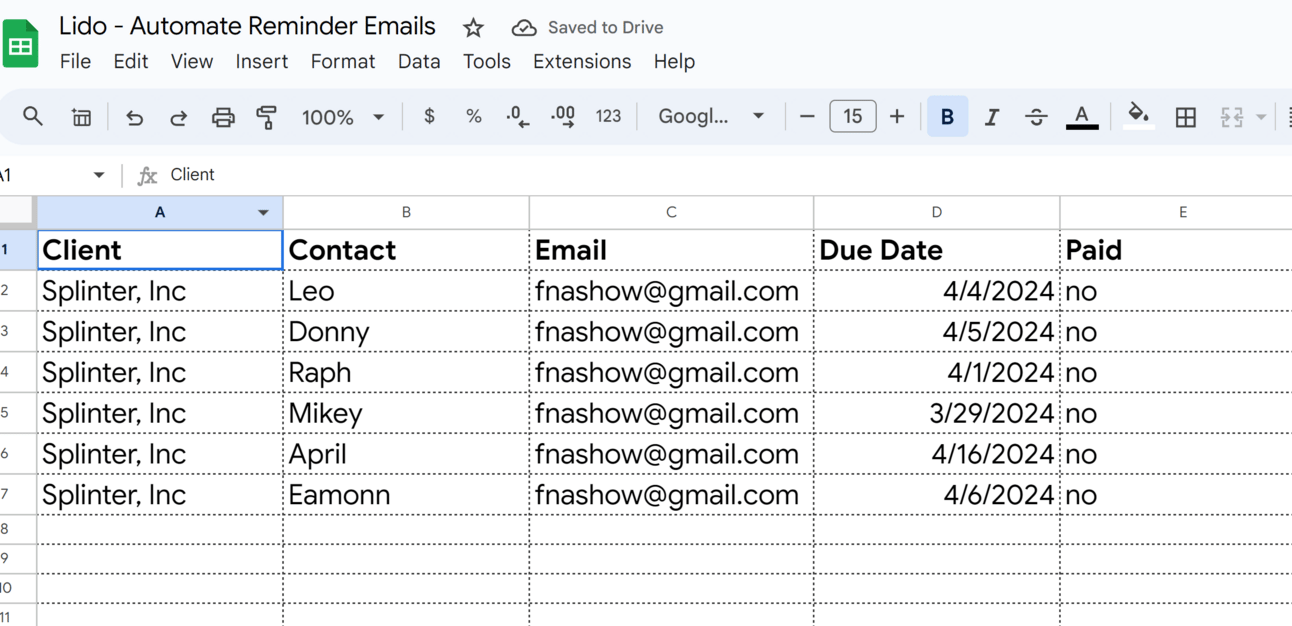Select the Email header cell

click(671, 250)
